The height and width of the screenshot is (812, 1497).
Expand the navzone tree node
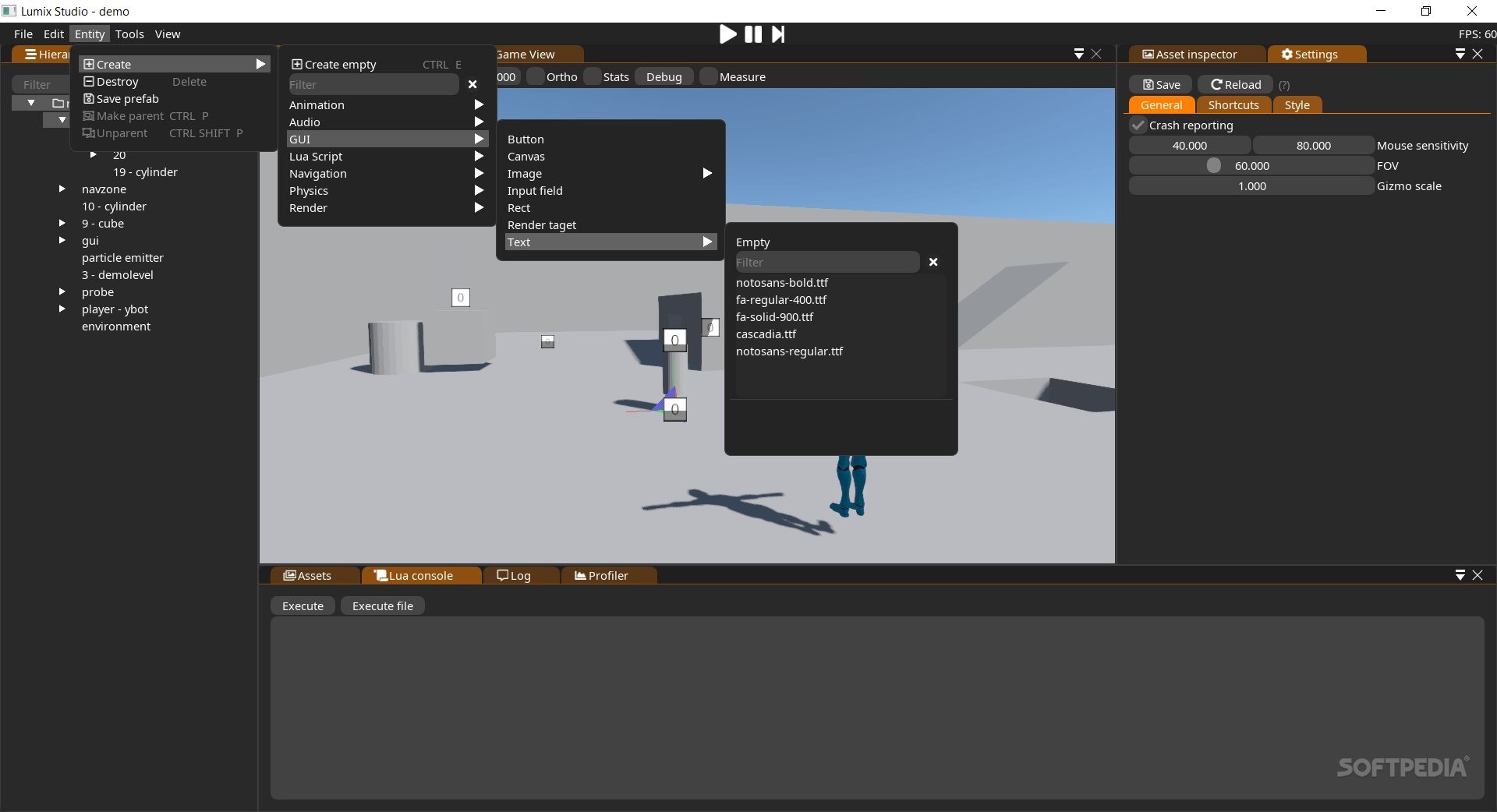62,189
